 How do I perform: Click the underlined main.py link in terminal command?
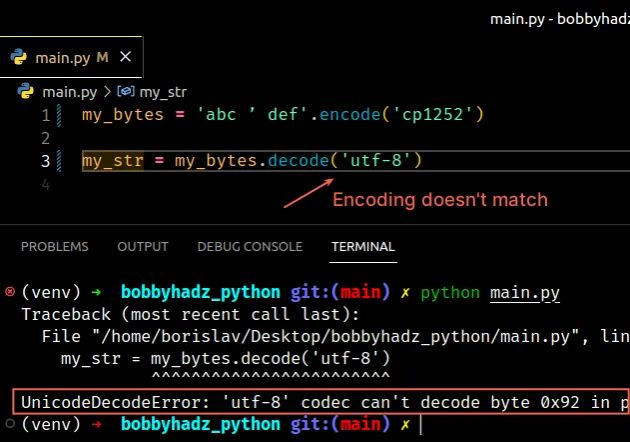525,293
